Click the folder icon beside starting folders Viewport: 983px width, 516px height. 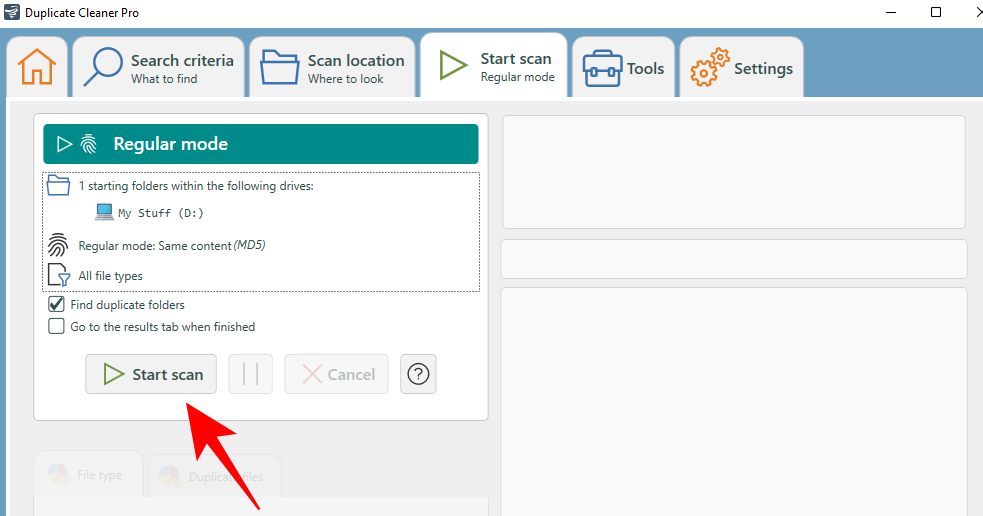pos(58,186)
